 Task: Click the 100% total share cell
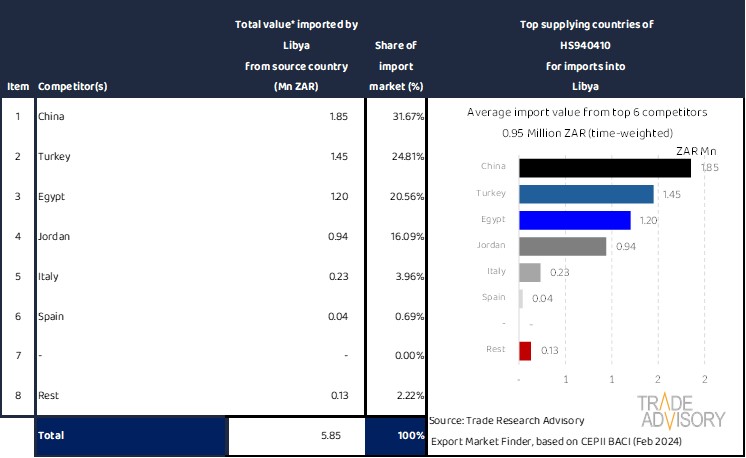396,437
